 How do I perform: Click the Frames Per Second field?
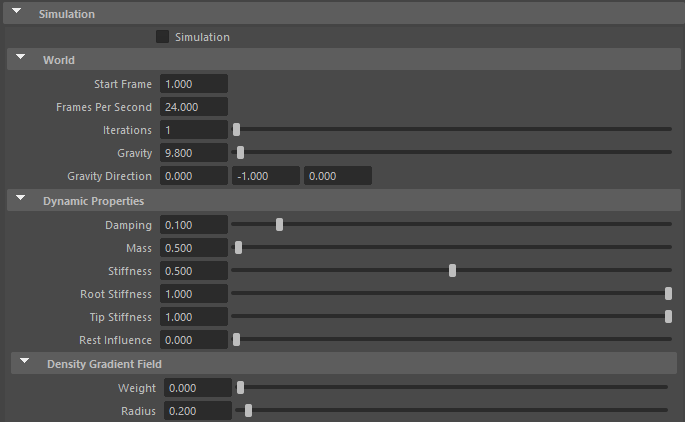pos(193,107)
